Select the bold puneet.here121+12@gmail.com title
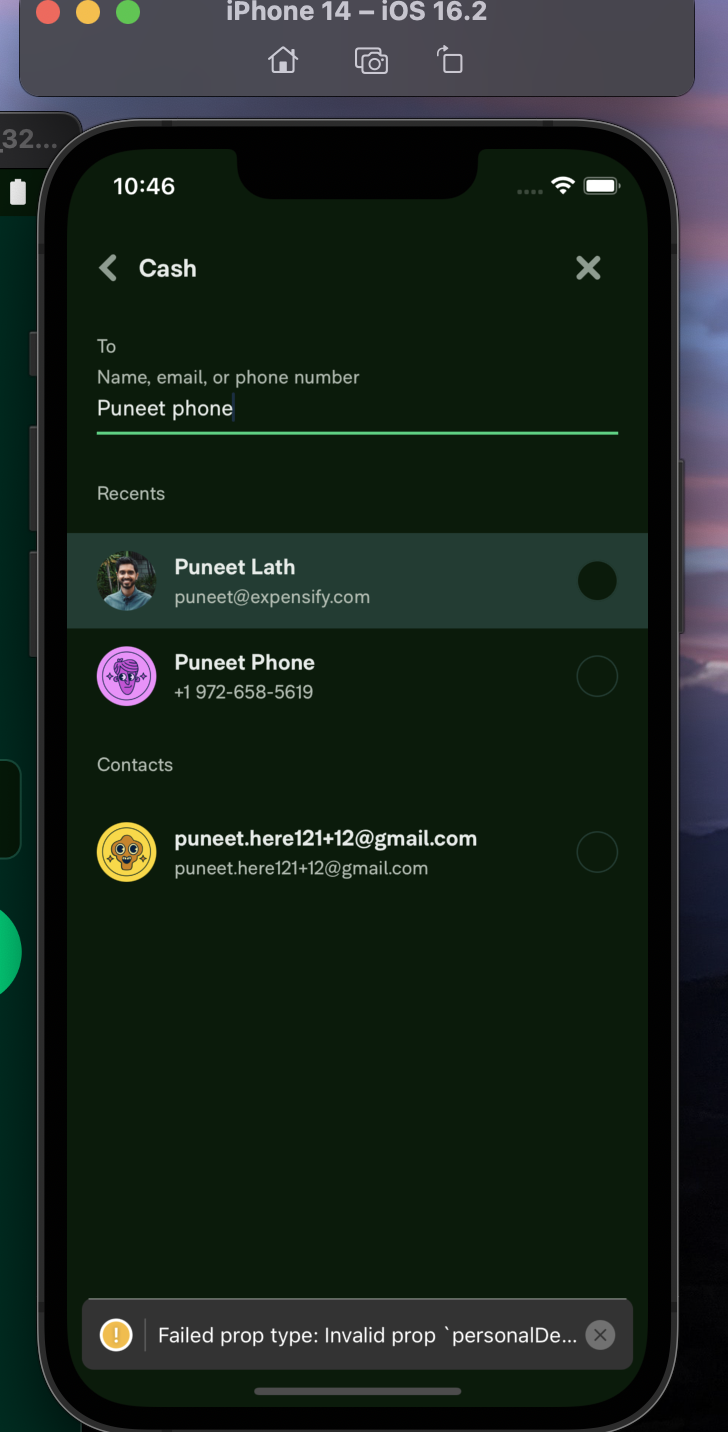The height and width of the screenshot is (1432, 728). [x=326, y=839]
